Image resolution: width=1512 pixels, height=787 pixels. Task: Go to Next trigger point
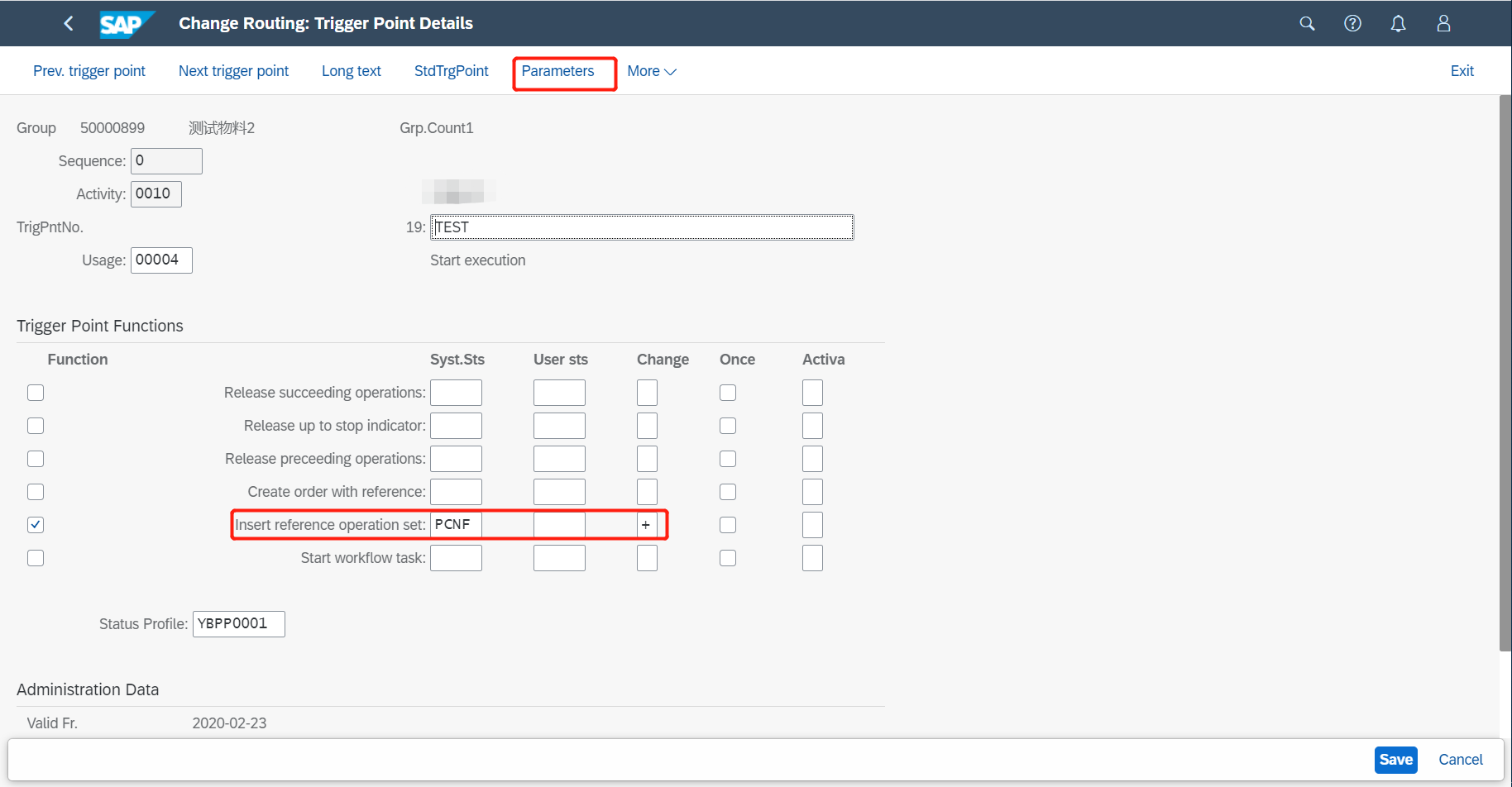pos(233,71)
